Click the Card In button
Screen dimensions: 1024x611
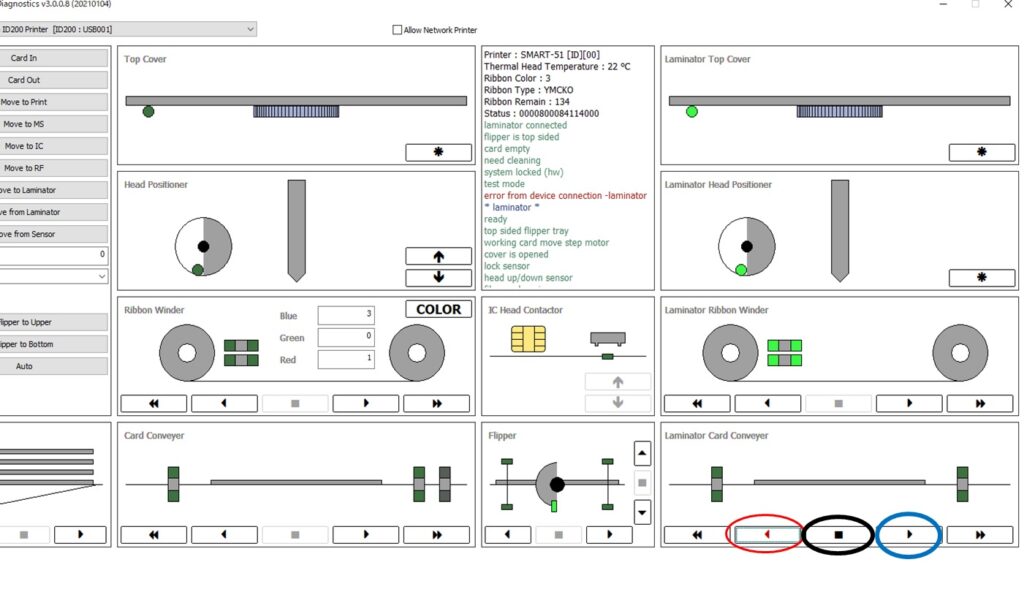54,58
